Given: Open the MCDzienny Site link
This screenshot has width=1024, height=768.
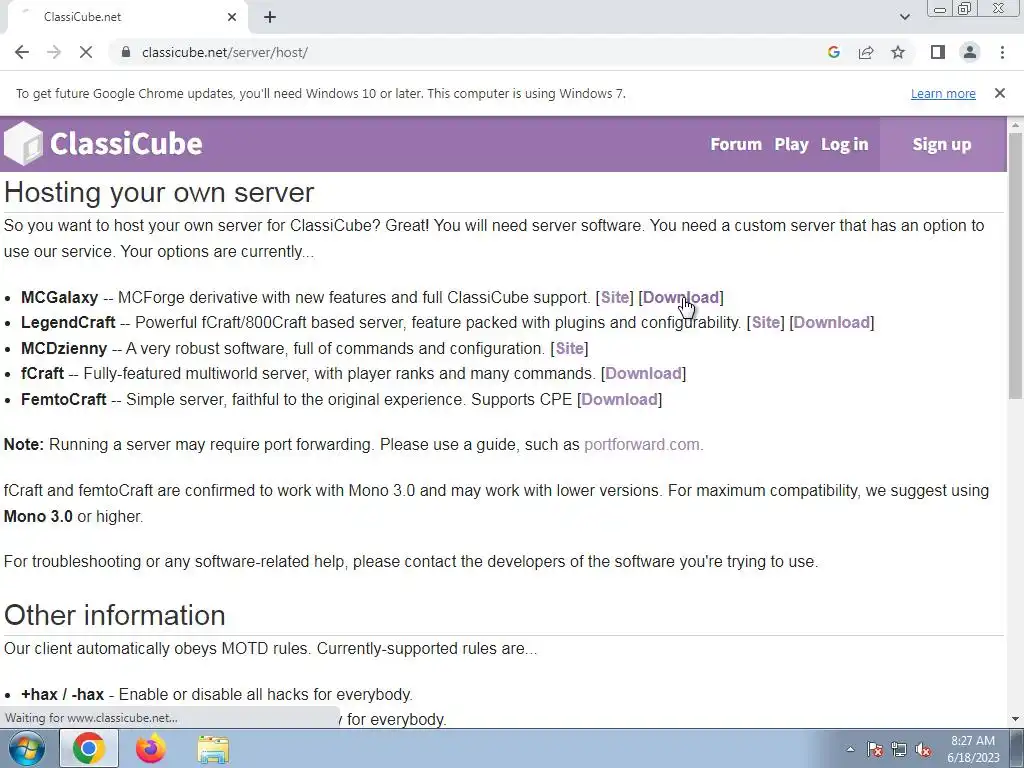Looking at the screenshot, I should click(569, 349).
